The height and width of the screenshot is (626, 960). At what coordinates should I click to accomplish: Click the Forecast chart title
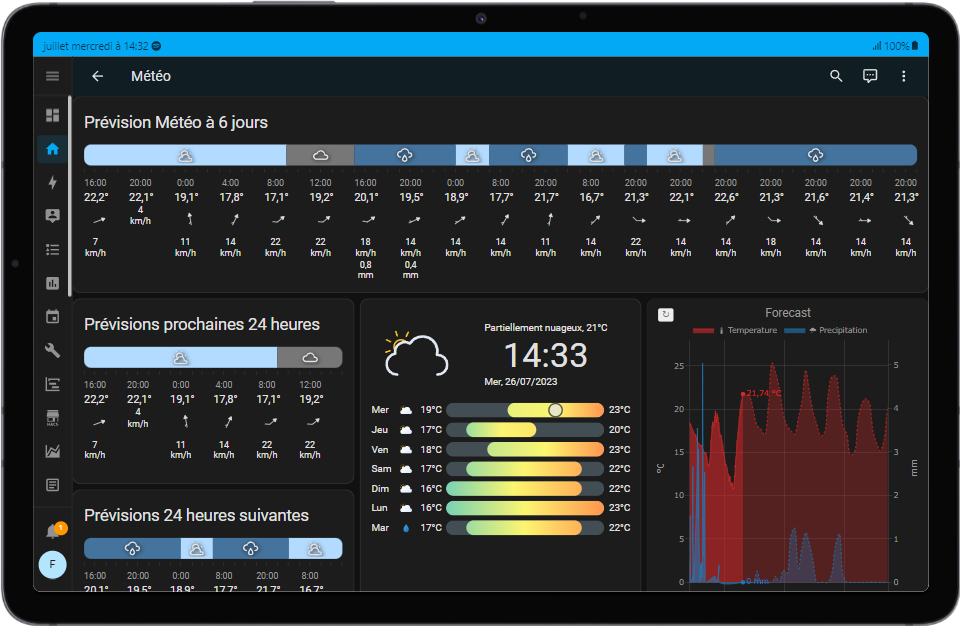point(788,313)
